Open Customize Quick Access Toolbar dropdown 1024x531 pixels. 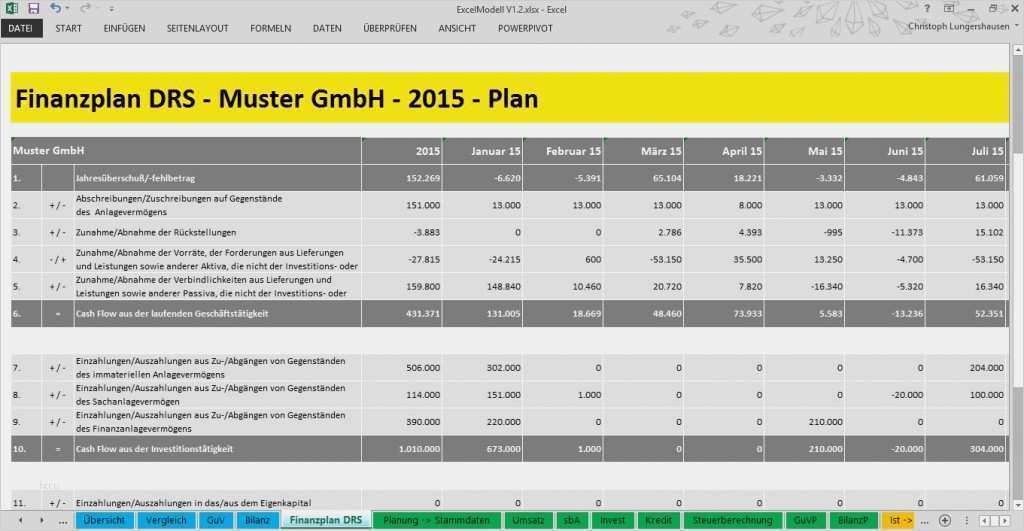click(111, 9)
